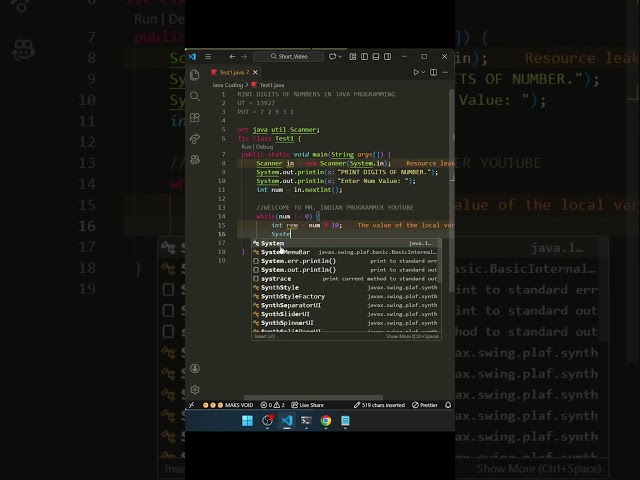The width and height of the screenshot is (640, 480).
Task: Open the Copilot chat activity bar icon
Action: [x=195, y=160]
